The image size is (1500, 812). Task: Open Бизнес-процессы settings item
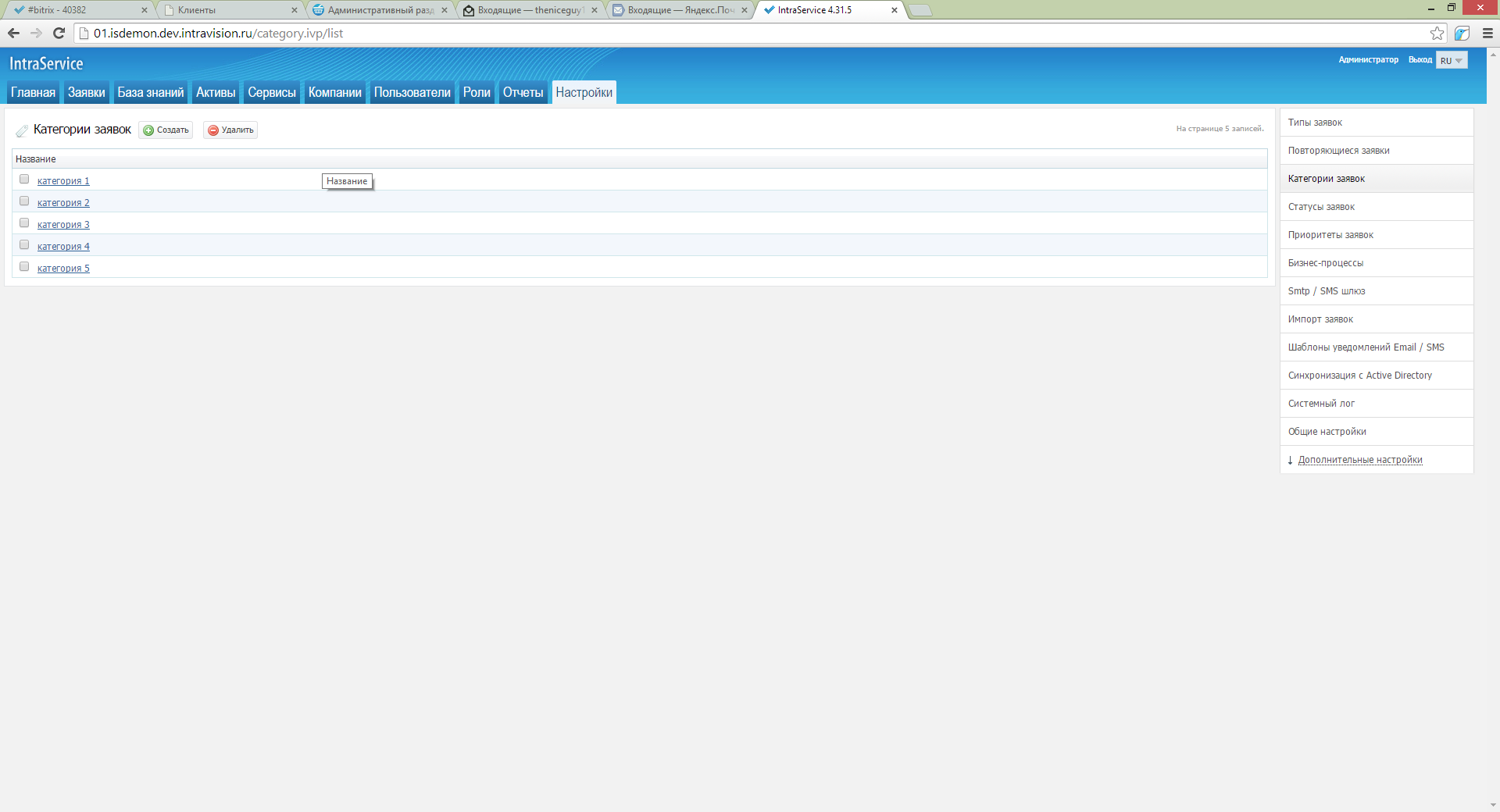(x=1377, y=263)
